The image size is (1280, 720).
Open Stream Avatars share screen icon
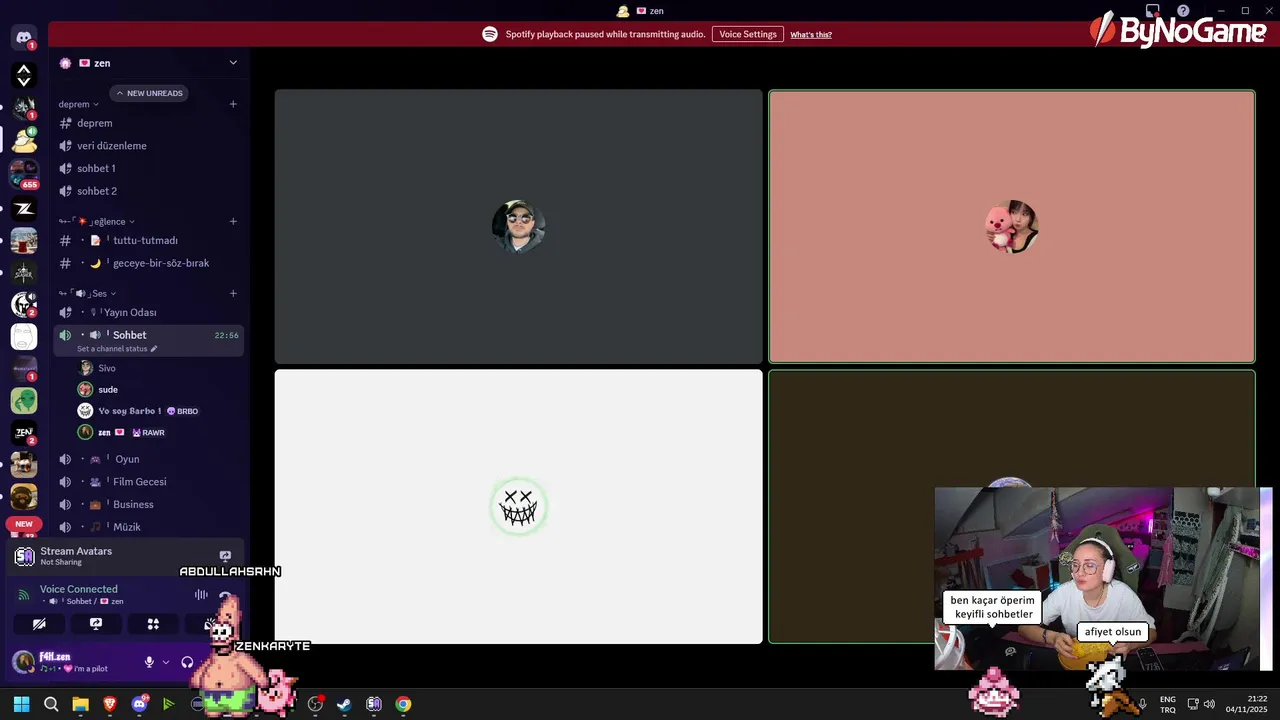[x=225, y=556]
